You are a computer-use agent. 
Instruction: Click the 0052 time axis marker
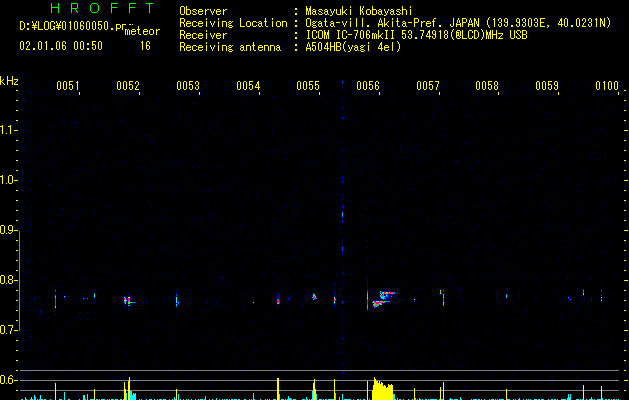pos(128,86)
